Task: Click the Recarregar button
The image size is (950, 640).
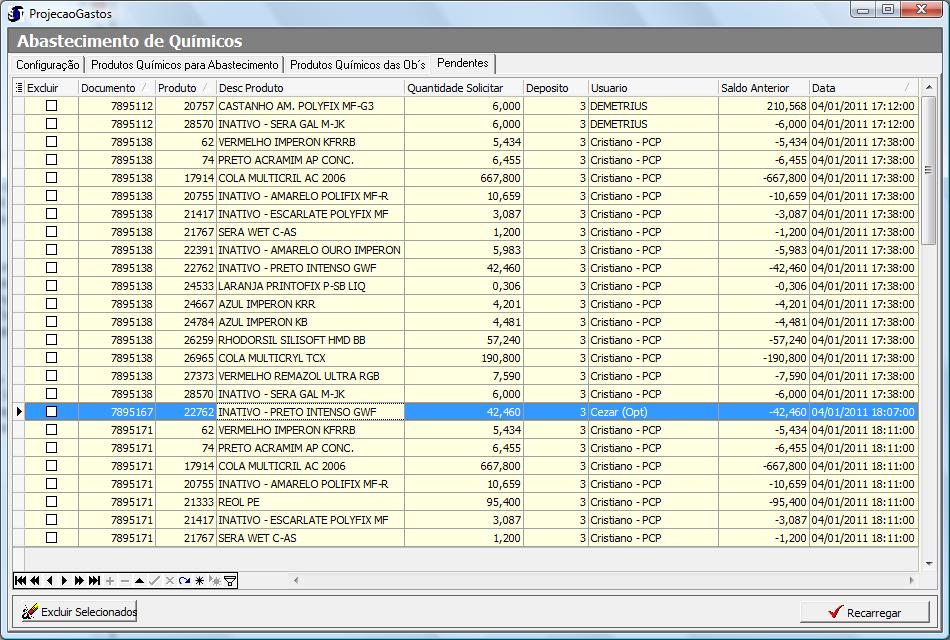Action: [x=865, y=612]
